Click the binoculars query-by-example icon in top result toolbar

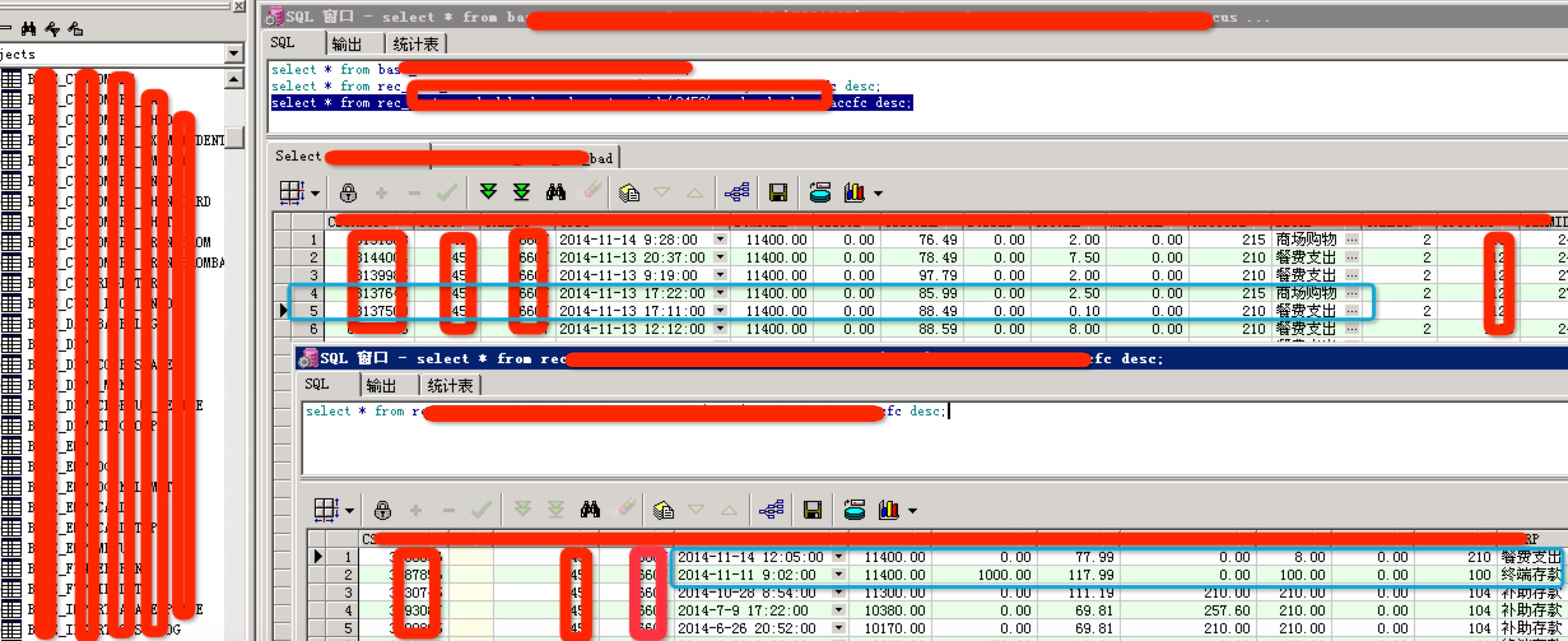(x=555, y=192)
